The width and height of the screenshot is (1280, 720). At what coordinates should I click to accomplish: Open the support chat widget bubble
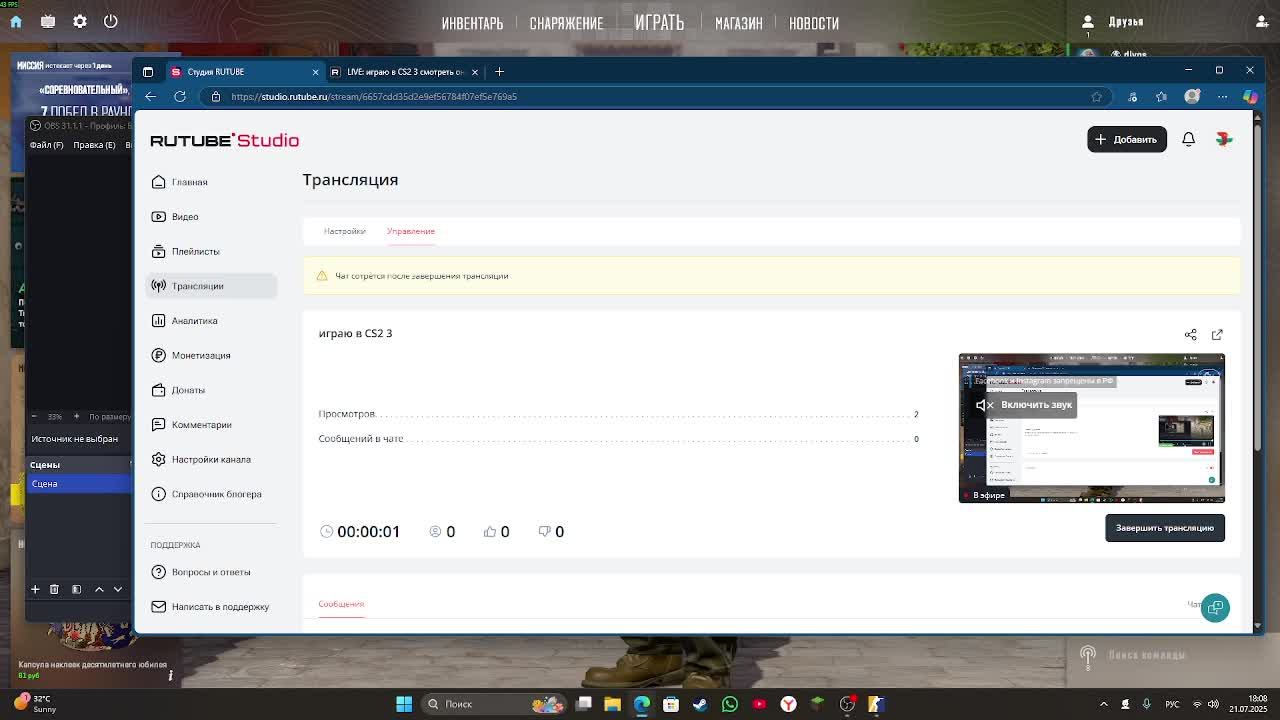(x=1215, y=608)
